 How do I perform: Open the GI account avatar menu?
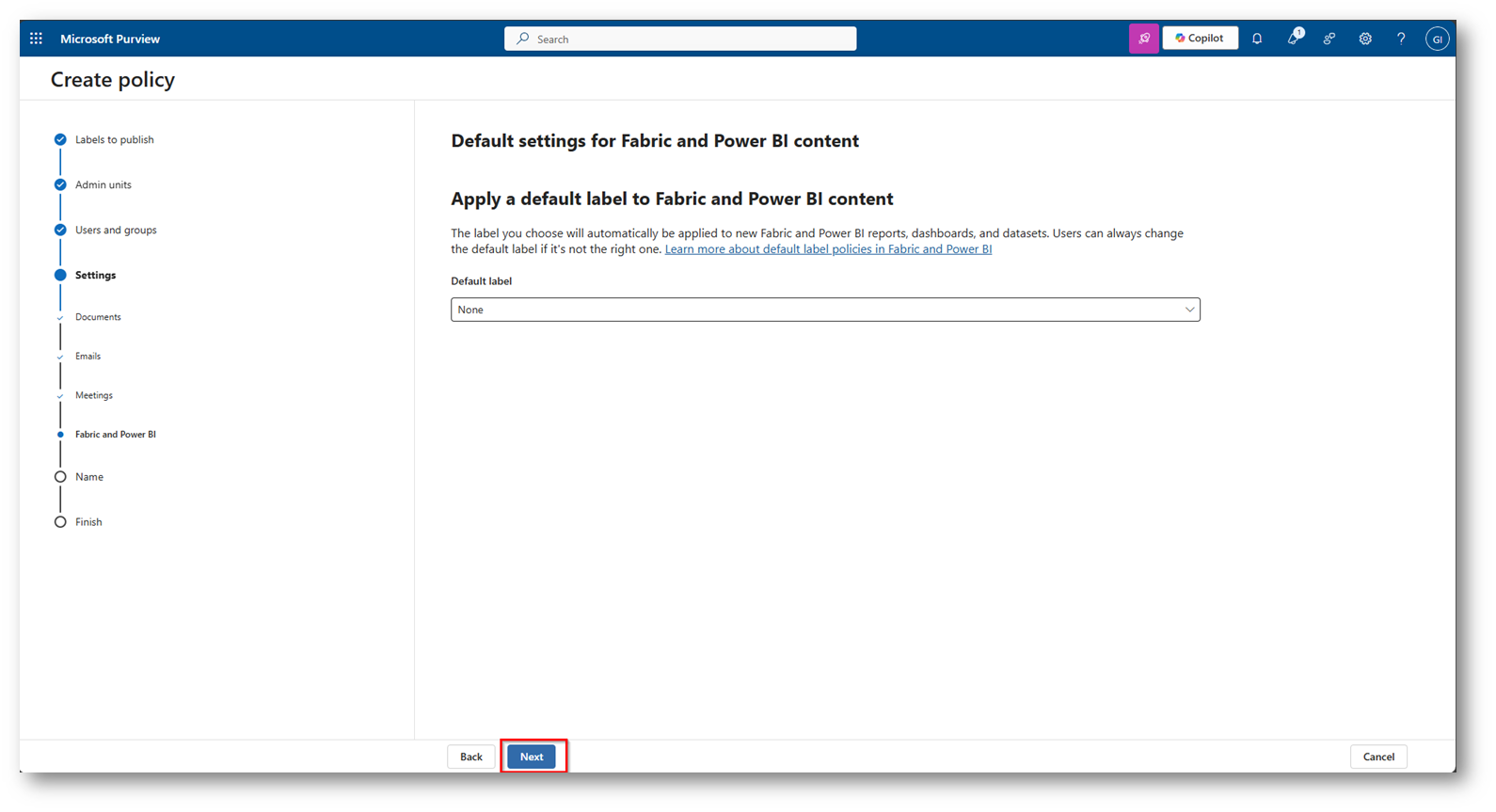click(x=1437, y=39)
